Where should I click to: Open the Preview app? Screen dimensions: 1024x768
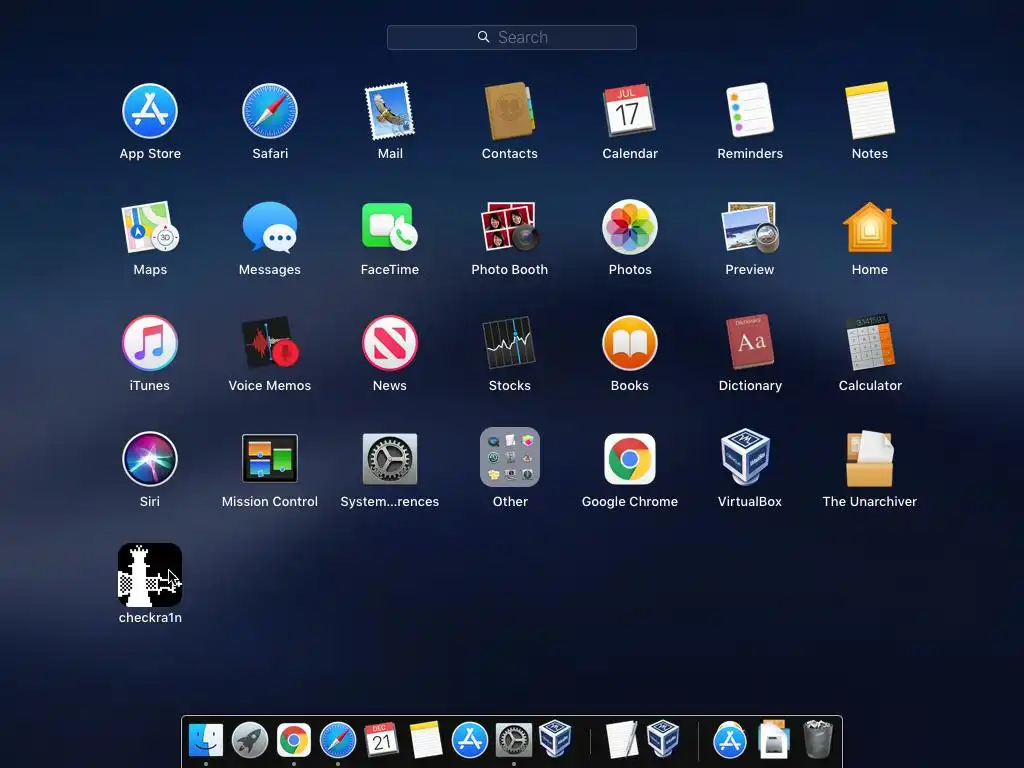[x=750, y=227]
